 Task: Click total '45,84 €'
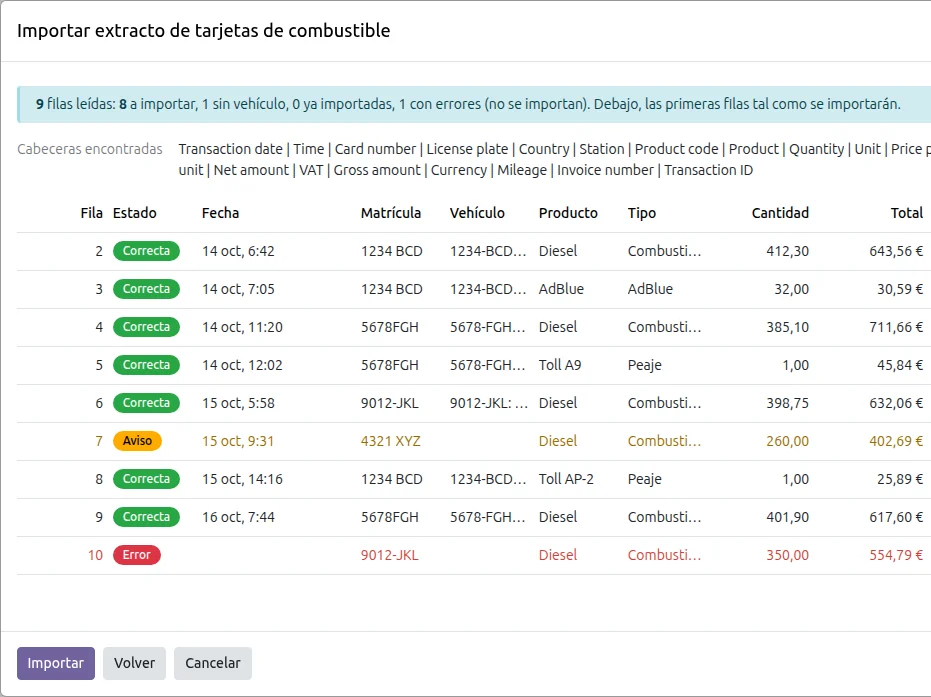click(x=900, y=365)
